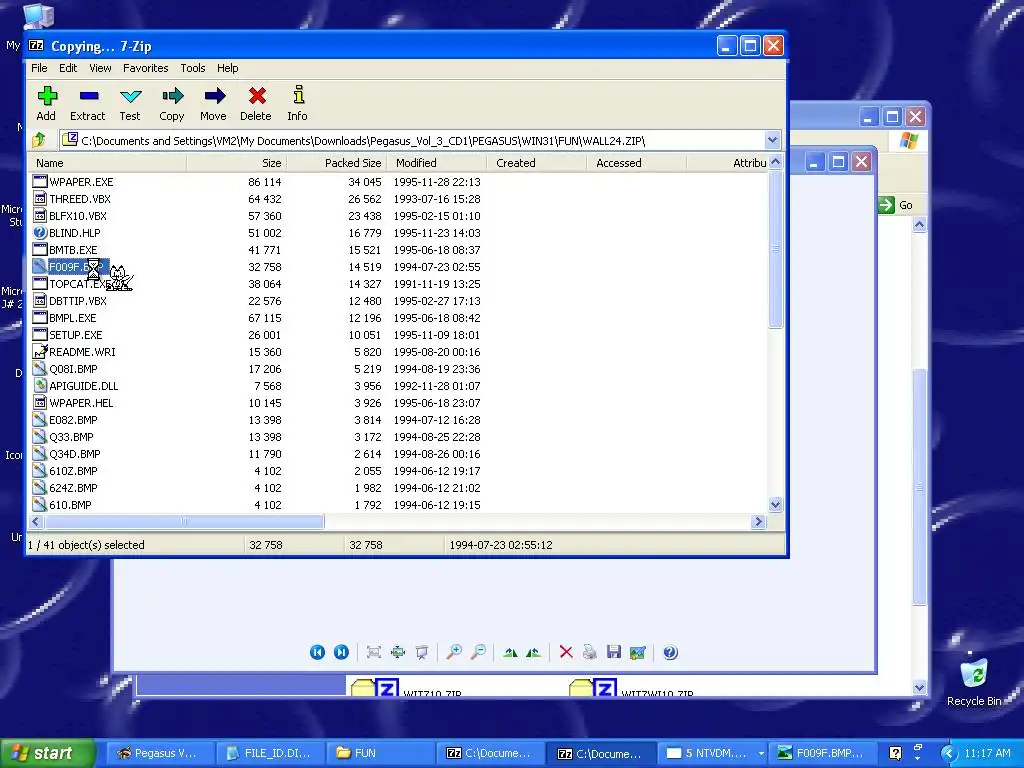
Task: Click Best Fit in the picture viewer
Action: [374, 652]
